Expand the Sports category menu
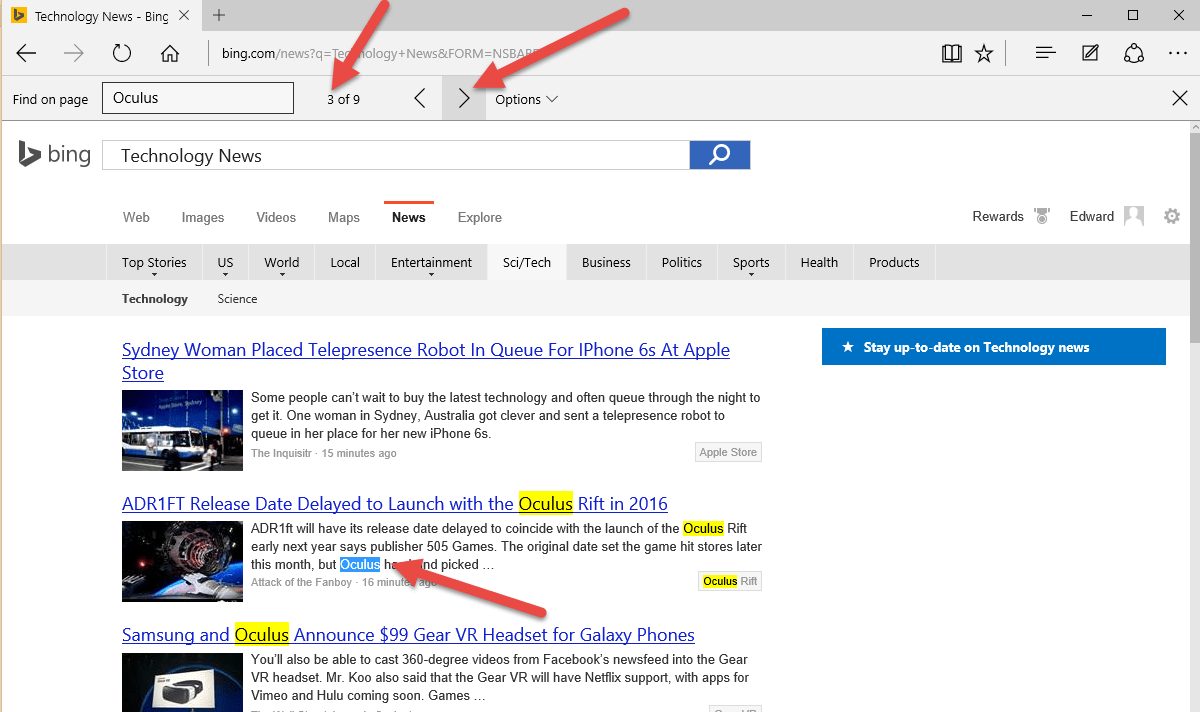Screen dimensions: 1200x712 [x=751, y=262]
